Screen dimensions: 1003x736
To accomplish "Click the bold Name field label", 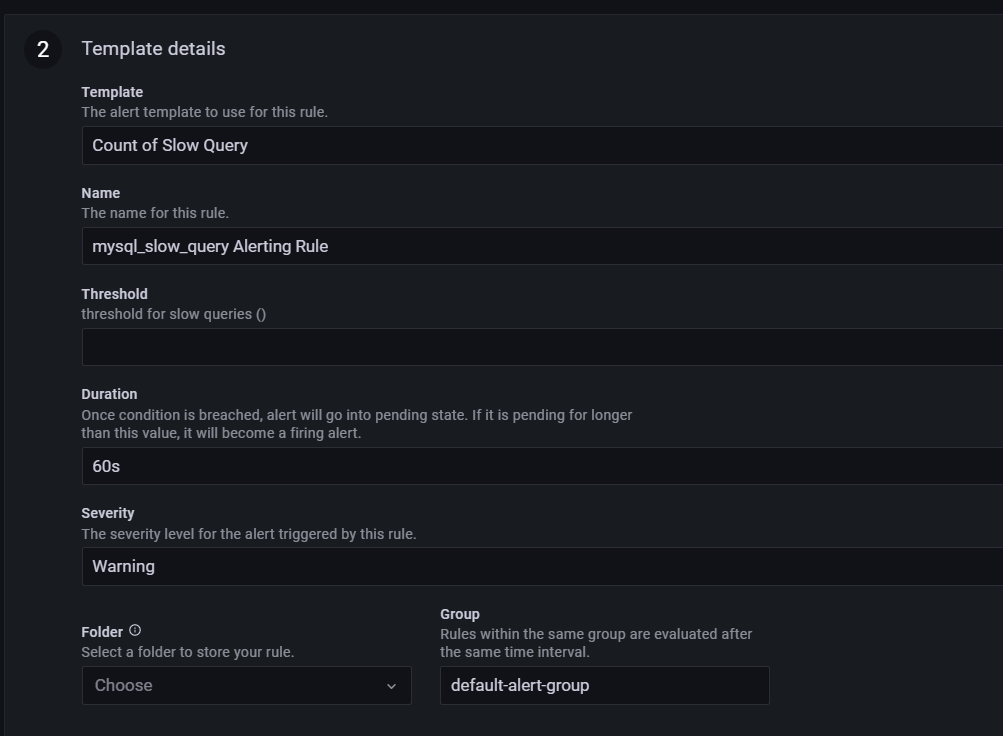I will pos(100,193).
